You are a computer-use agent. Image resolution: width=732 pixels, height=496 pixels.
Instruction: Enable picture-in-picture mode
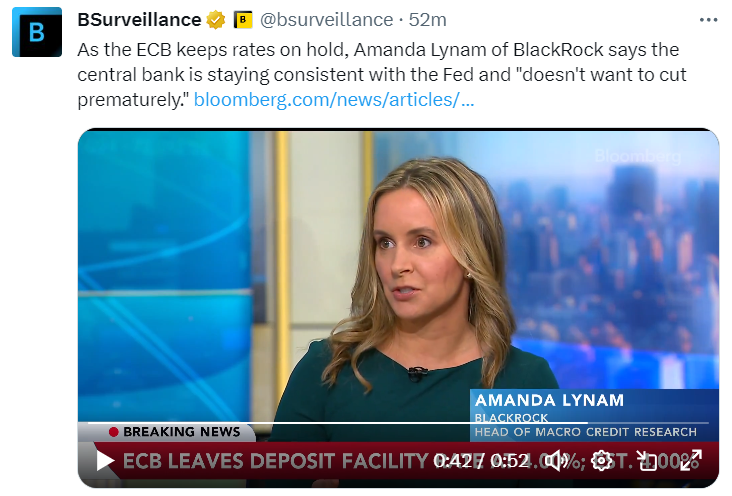point(647,461)
